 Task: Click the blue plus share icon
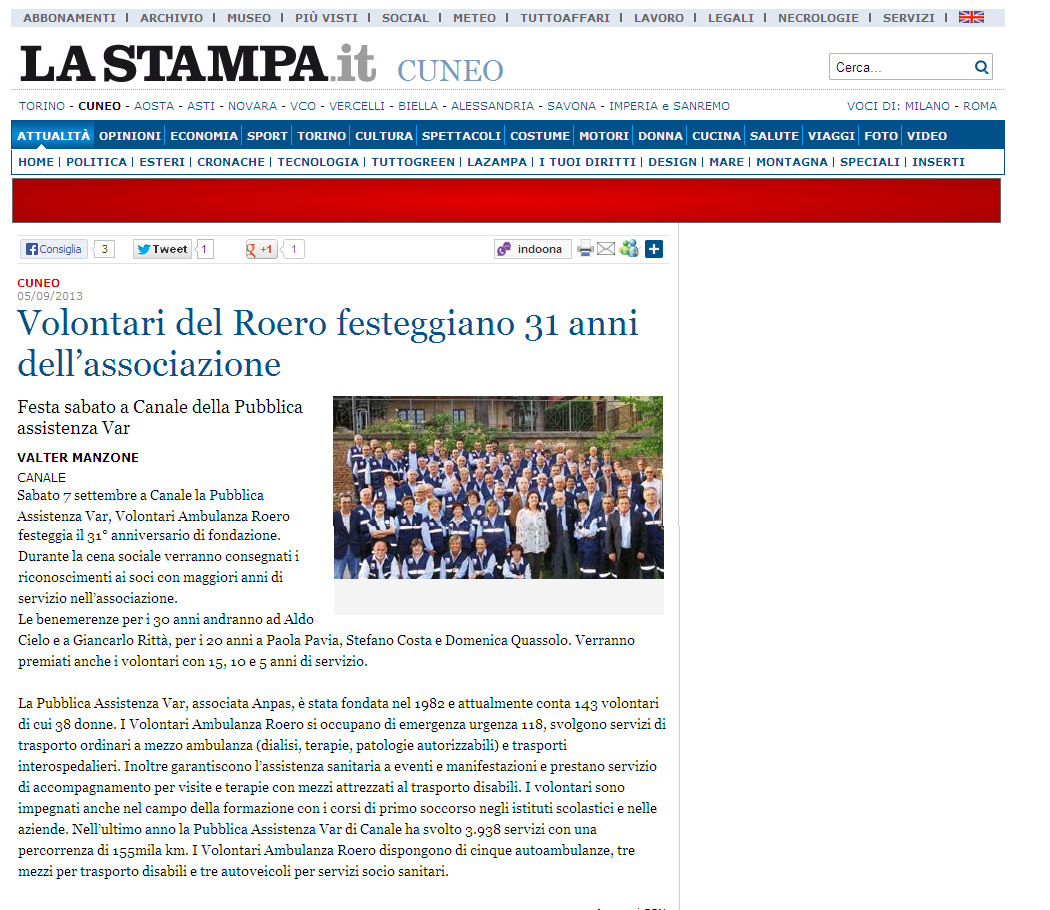(x=654, y=249)
